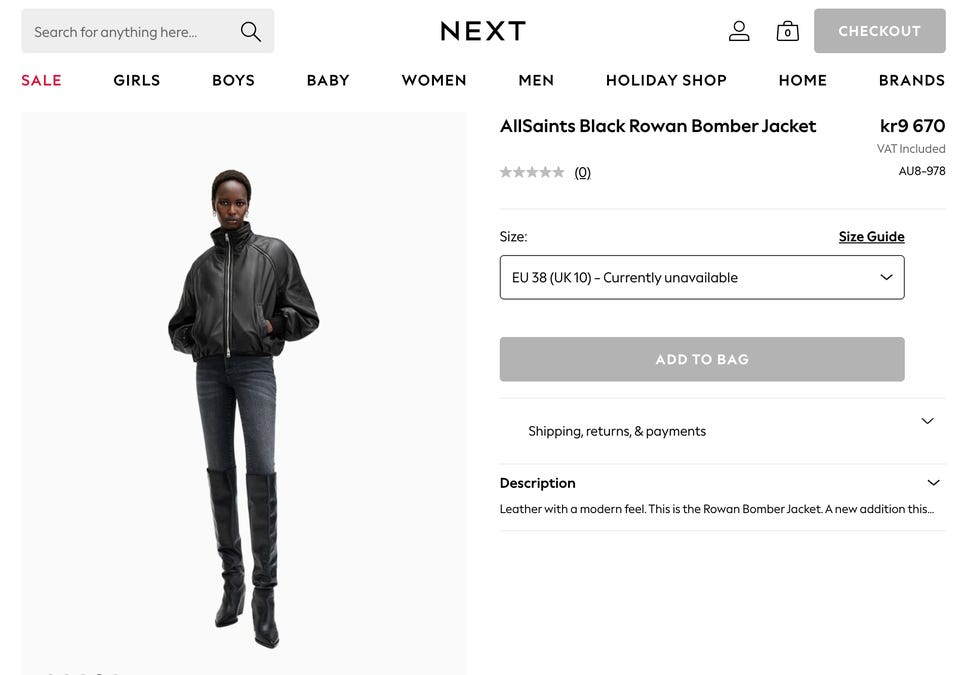Expand the Description section chevron
The width and height of the screenshot is (960, 675).
click(x=933, y=483)
